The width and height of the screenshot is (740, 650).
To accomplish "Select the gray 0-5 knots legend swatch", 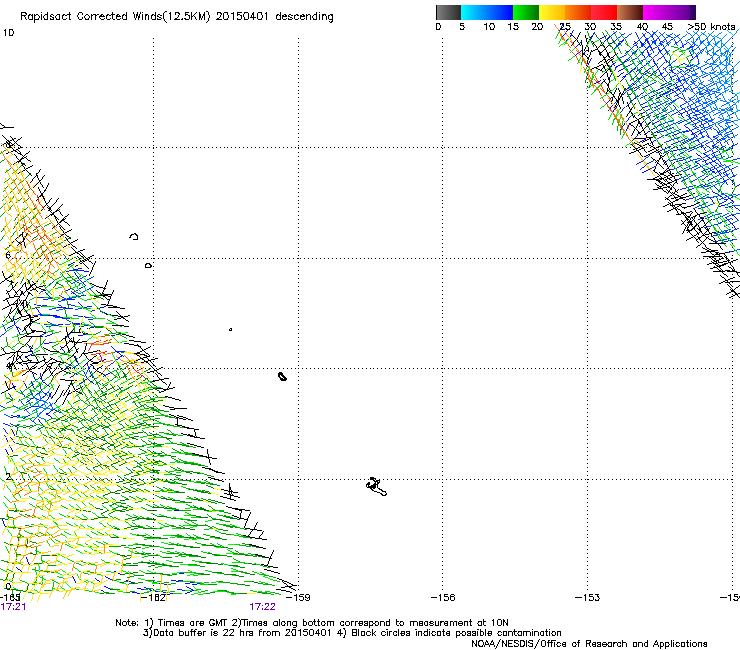I will [448, 12].
